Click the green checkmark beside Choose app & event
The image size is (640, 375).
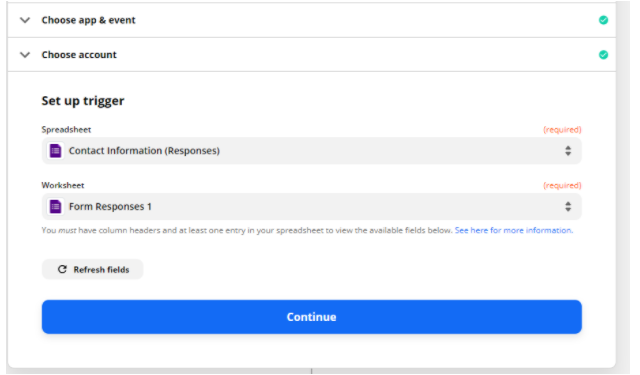click(603, 20)
